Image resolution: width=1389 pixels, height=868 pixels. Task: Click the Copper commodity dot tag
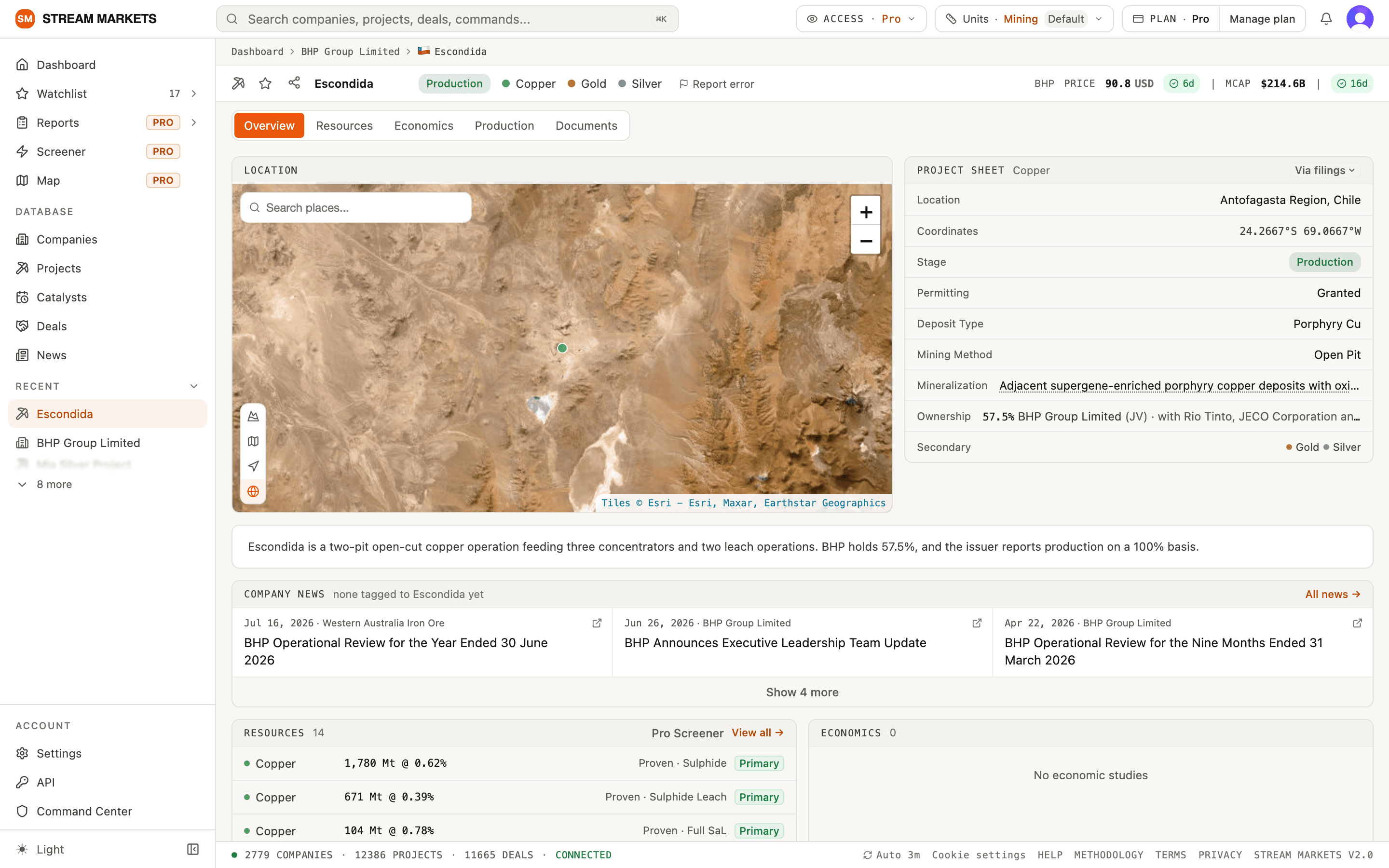coord(529,83)
